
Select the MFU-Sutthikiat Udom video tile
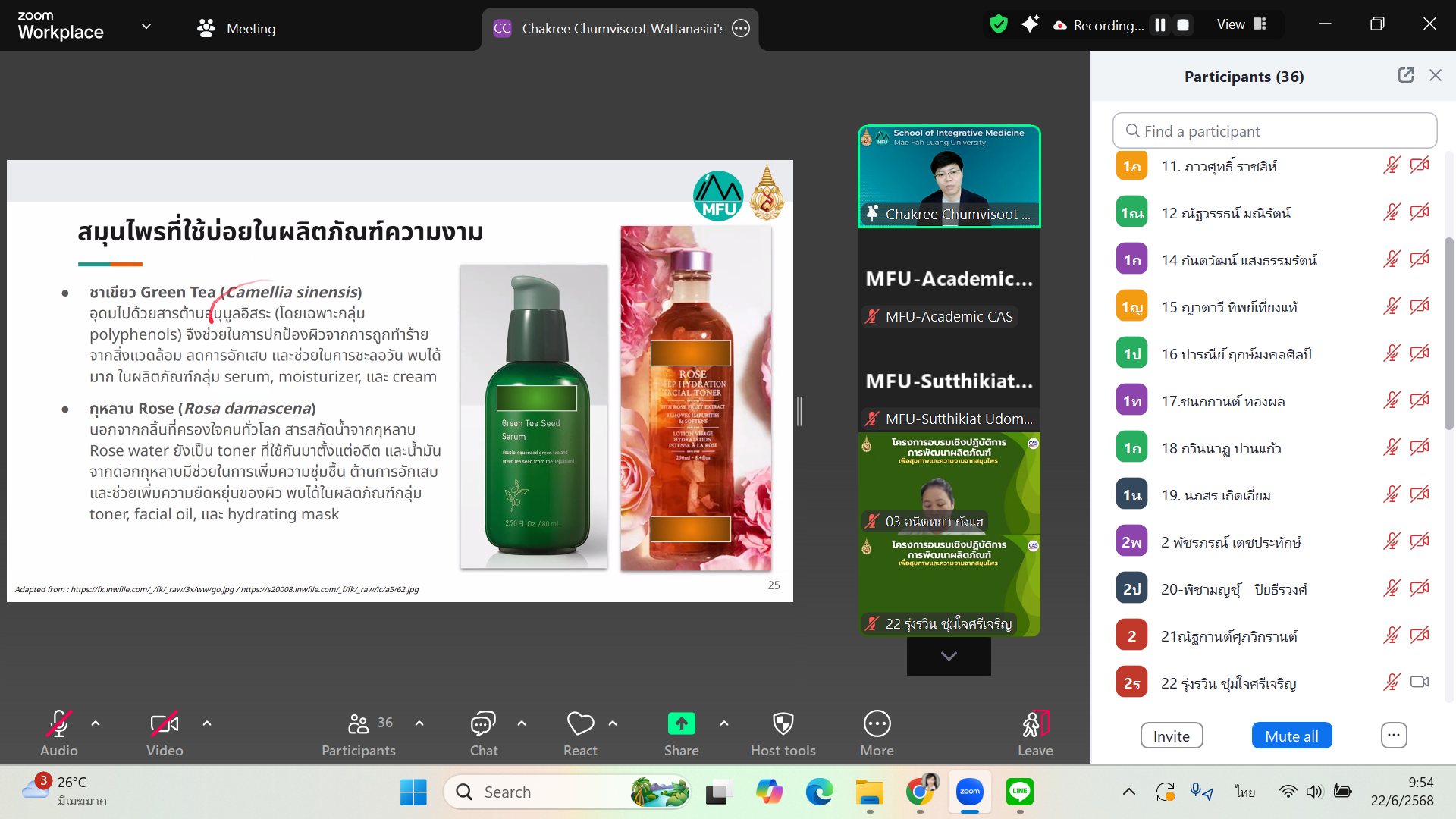coord(949,381)
